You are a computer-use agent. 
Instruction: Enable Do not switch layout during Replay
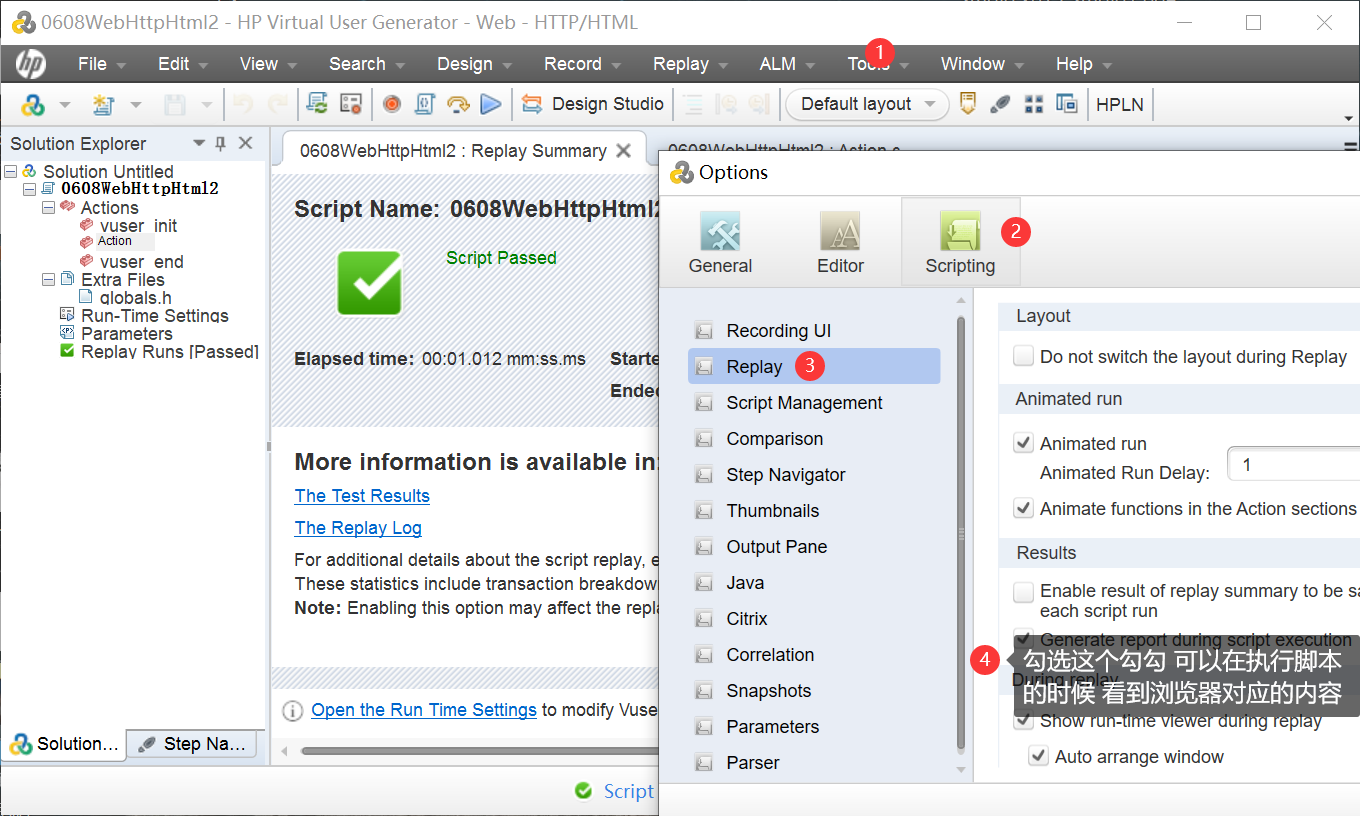pos(1023,356)
